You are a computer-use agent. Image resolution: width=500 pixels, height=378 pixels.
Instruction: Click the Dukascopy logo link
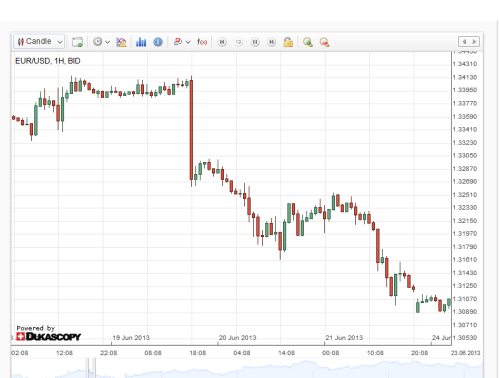click(x=49, y=336)
